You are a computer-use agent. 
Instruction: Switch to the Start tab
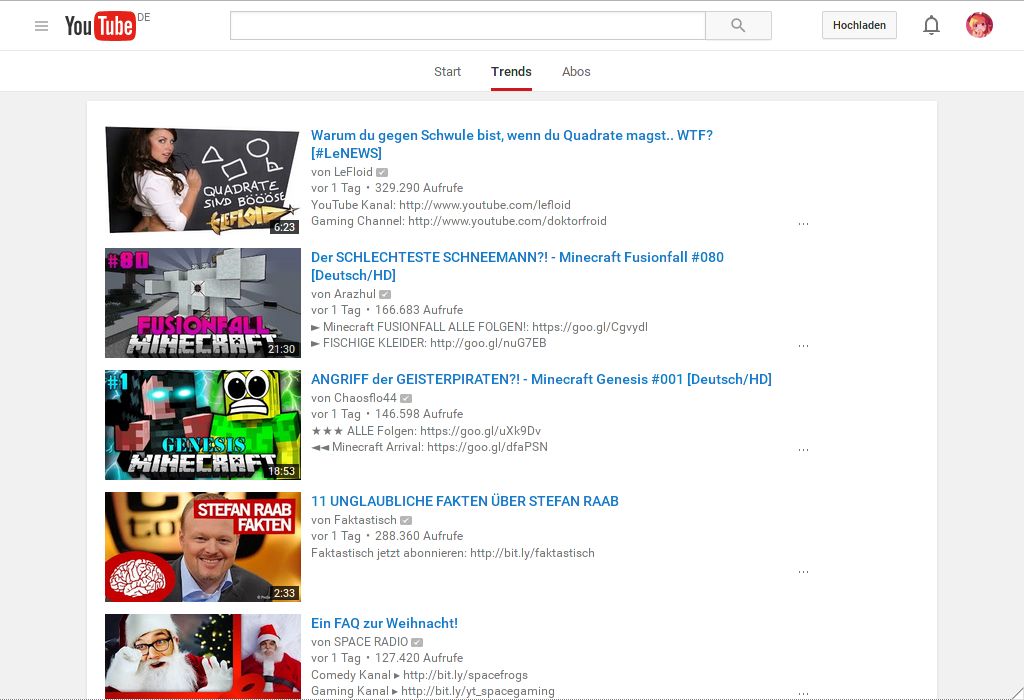[x=447, y=72]
